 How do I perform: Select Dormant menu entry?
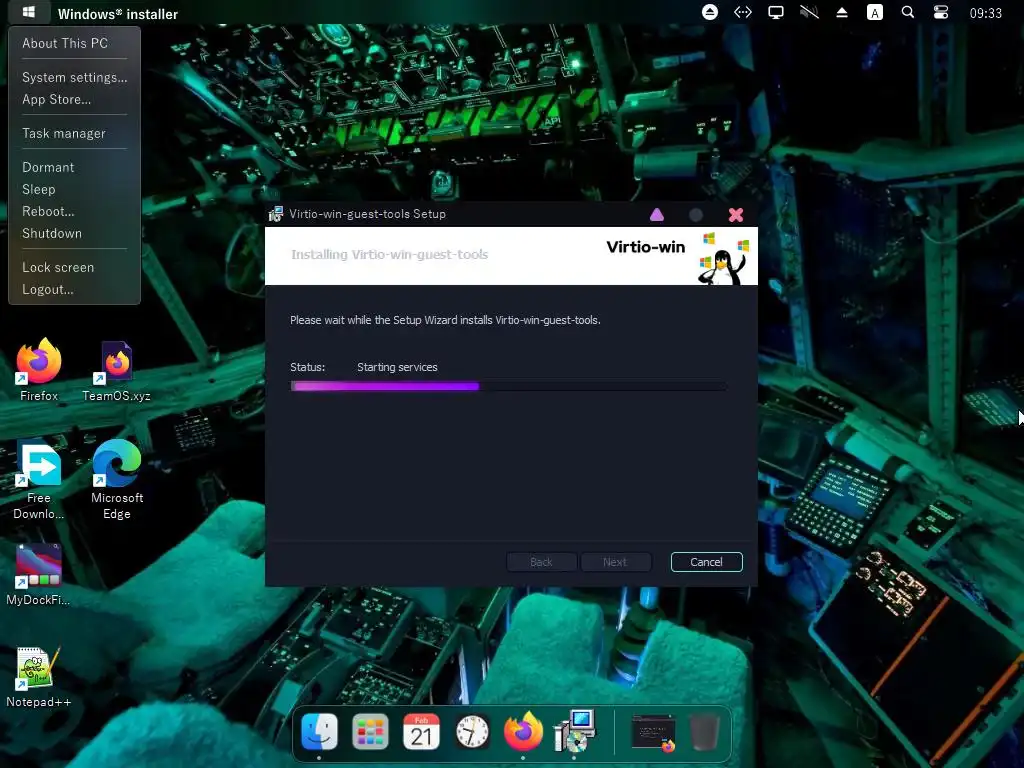click(x=48, y=167)
